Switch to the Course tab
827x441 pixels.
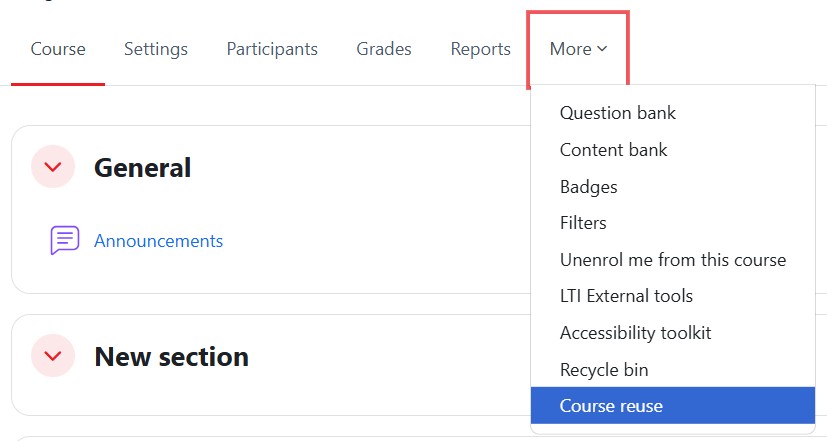click(58, 49)
